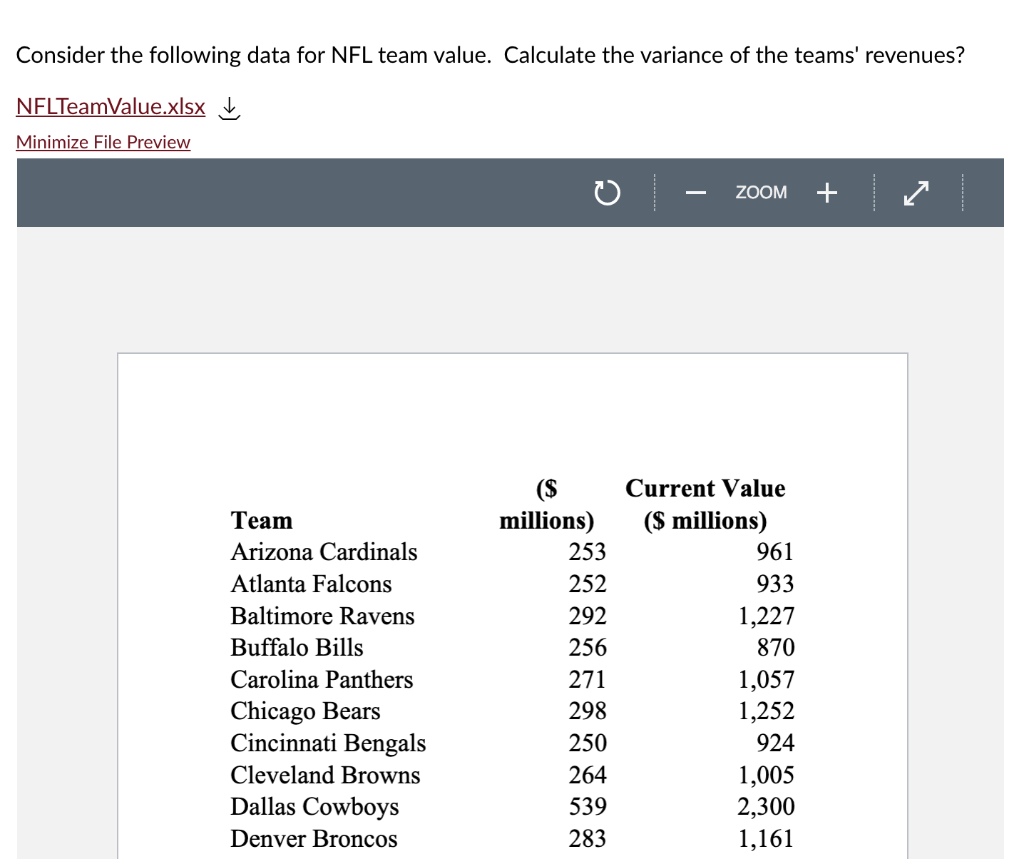Select revenue value 283 for Denver Broncos

587,839
